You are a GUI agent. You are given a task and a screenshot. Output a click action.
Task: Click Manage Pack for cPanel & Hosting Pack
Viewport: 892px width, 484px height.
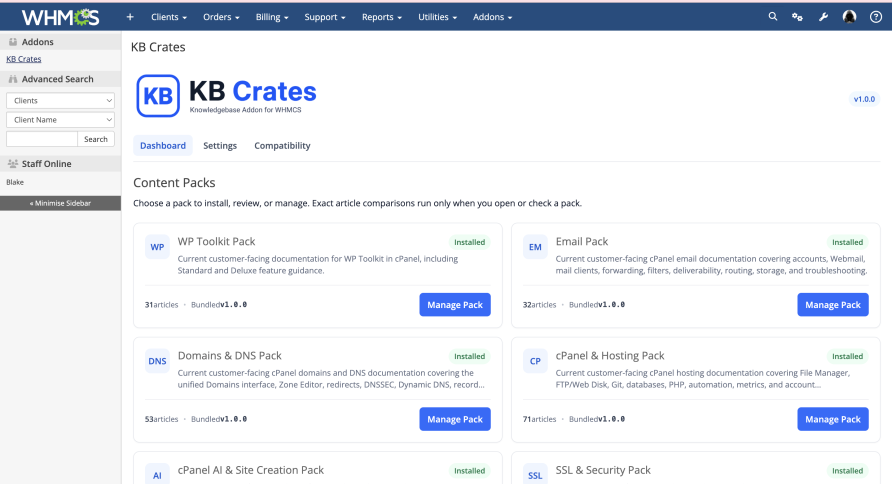tap(833, 419)
